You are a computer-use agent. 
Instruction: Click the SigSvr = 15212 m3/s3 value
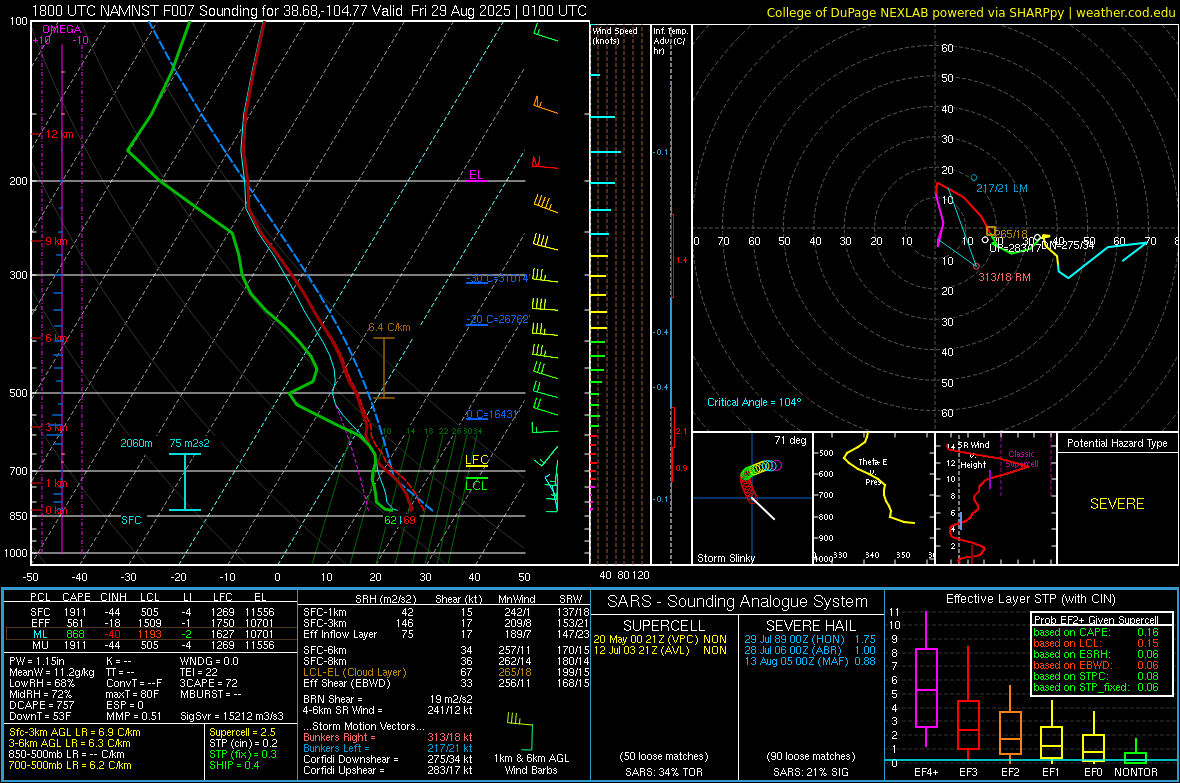pyautogui.click(x=232, y=716)
